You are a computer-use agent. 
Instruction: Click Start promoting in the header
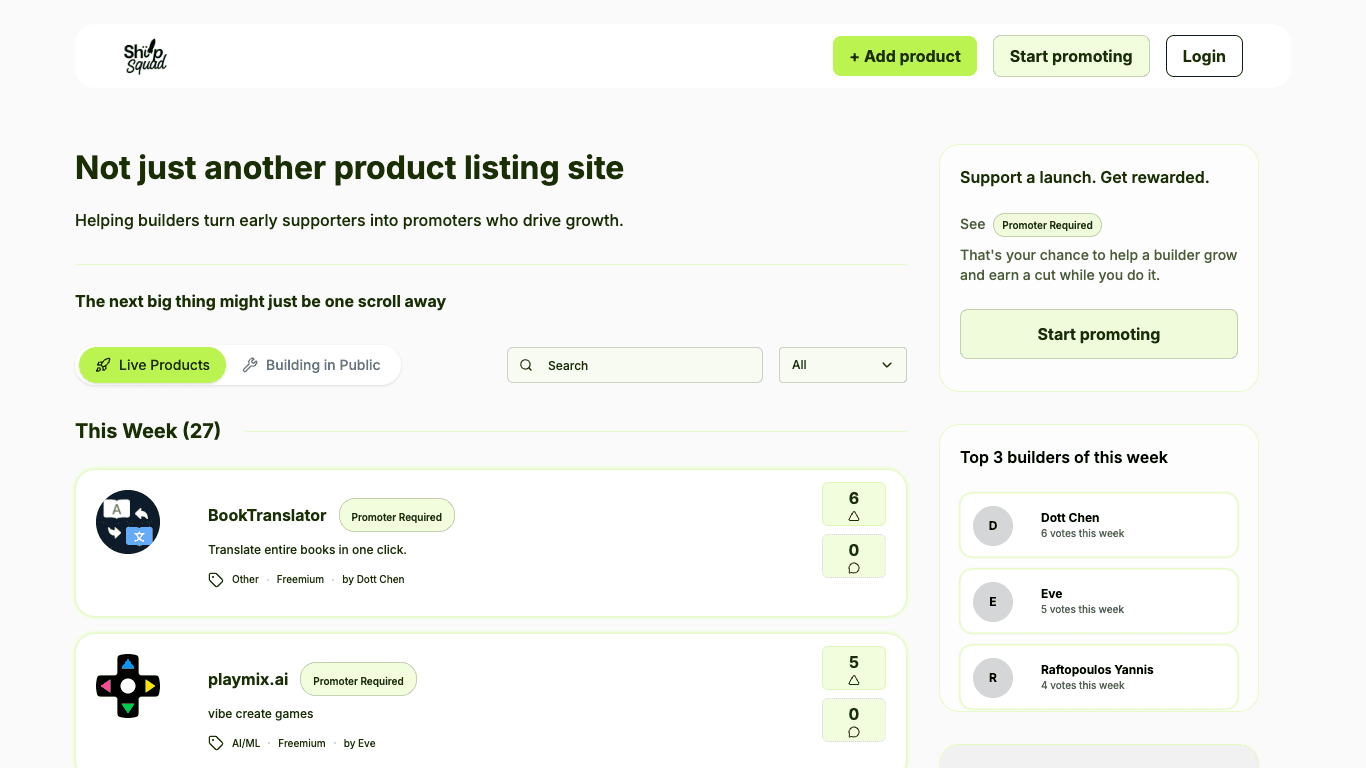tap(1071, 56)
